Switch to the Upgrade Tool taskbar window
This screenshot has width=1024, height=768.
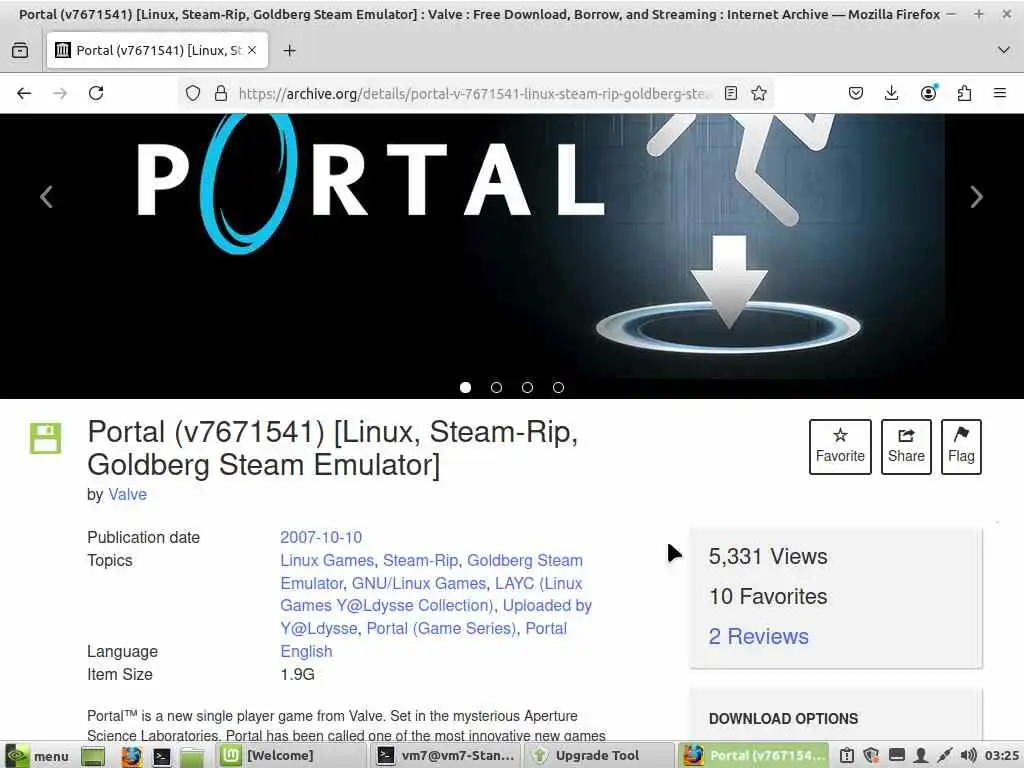(599, 756)
